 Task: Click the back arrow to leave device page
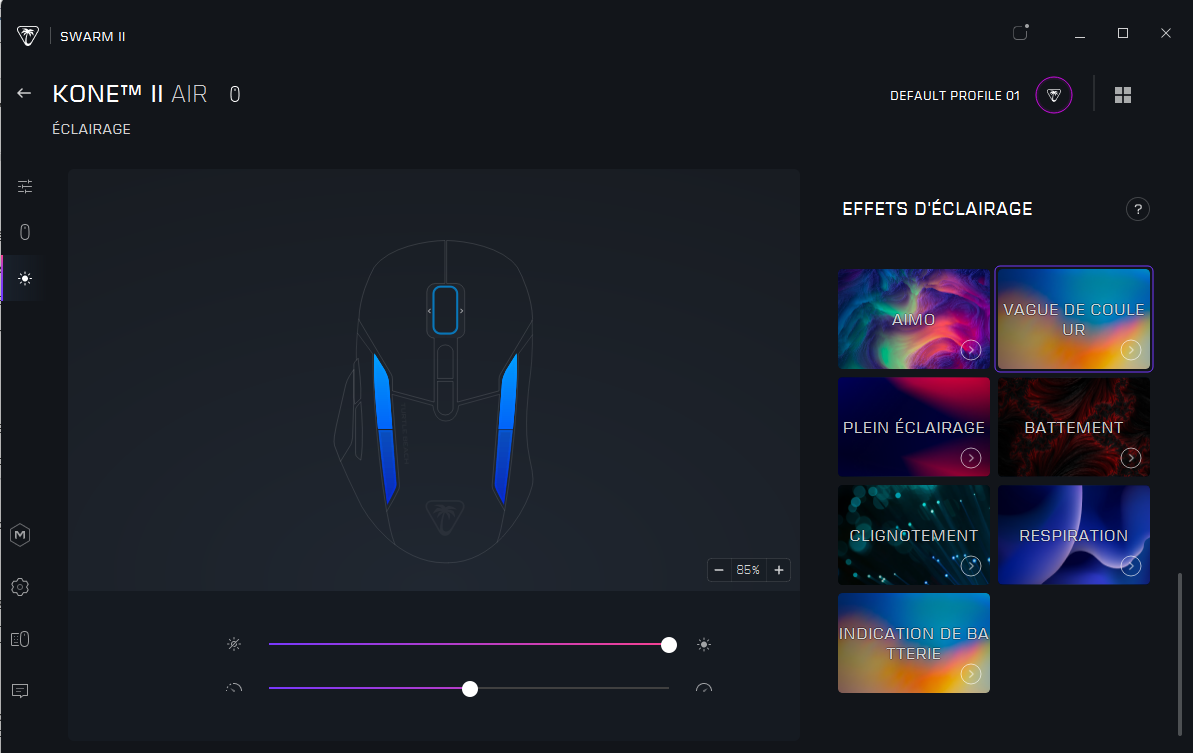tap(23, 92)
